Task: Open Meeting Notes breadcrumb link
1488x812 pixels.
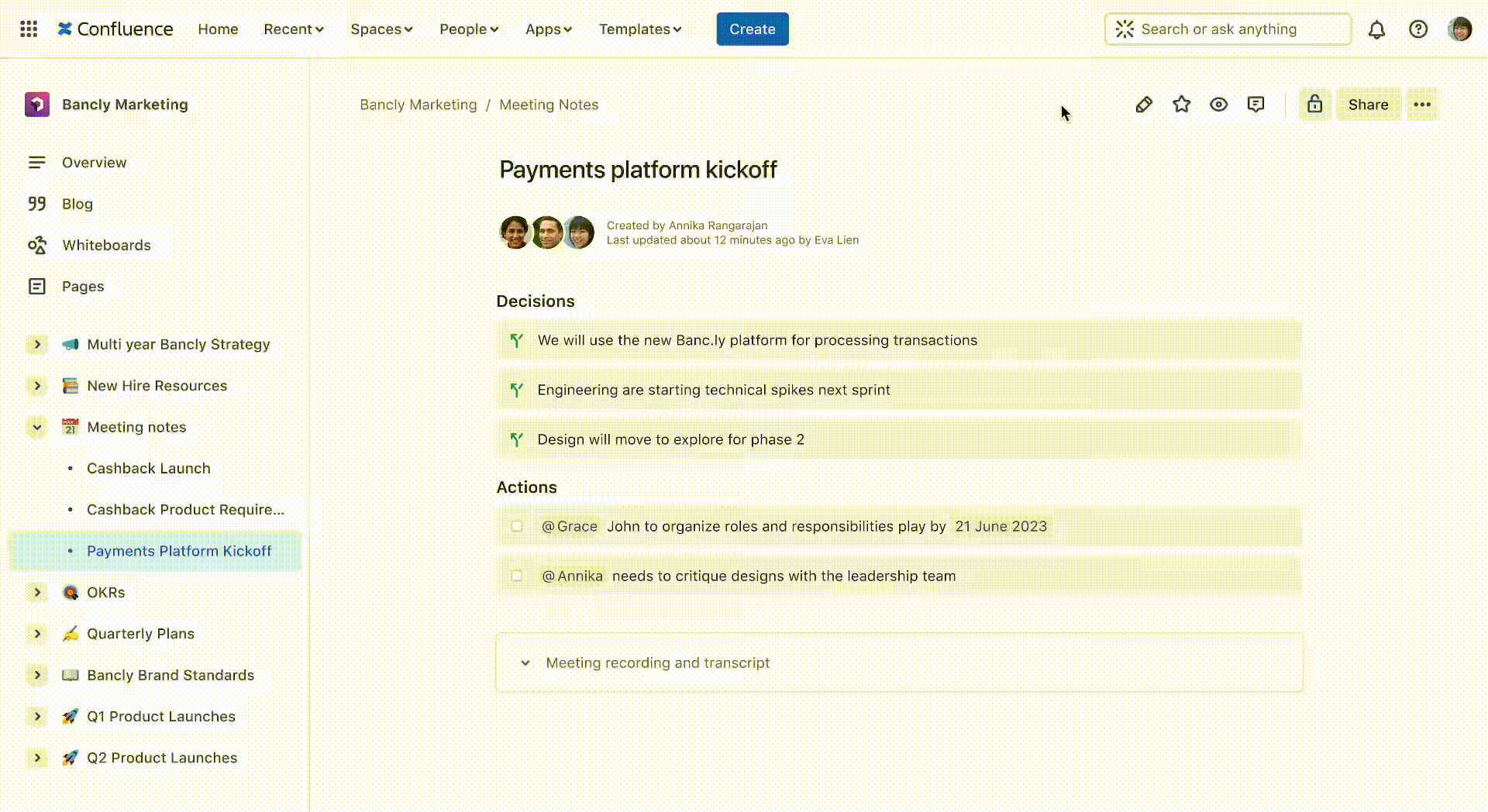Action: [x=549, y=105]
